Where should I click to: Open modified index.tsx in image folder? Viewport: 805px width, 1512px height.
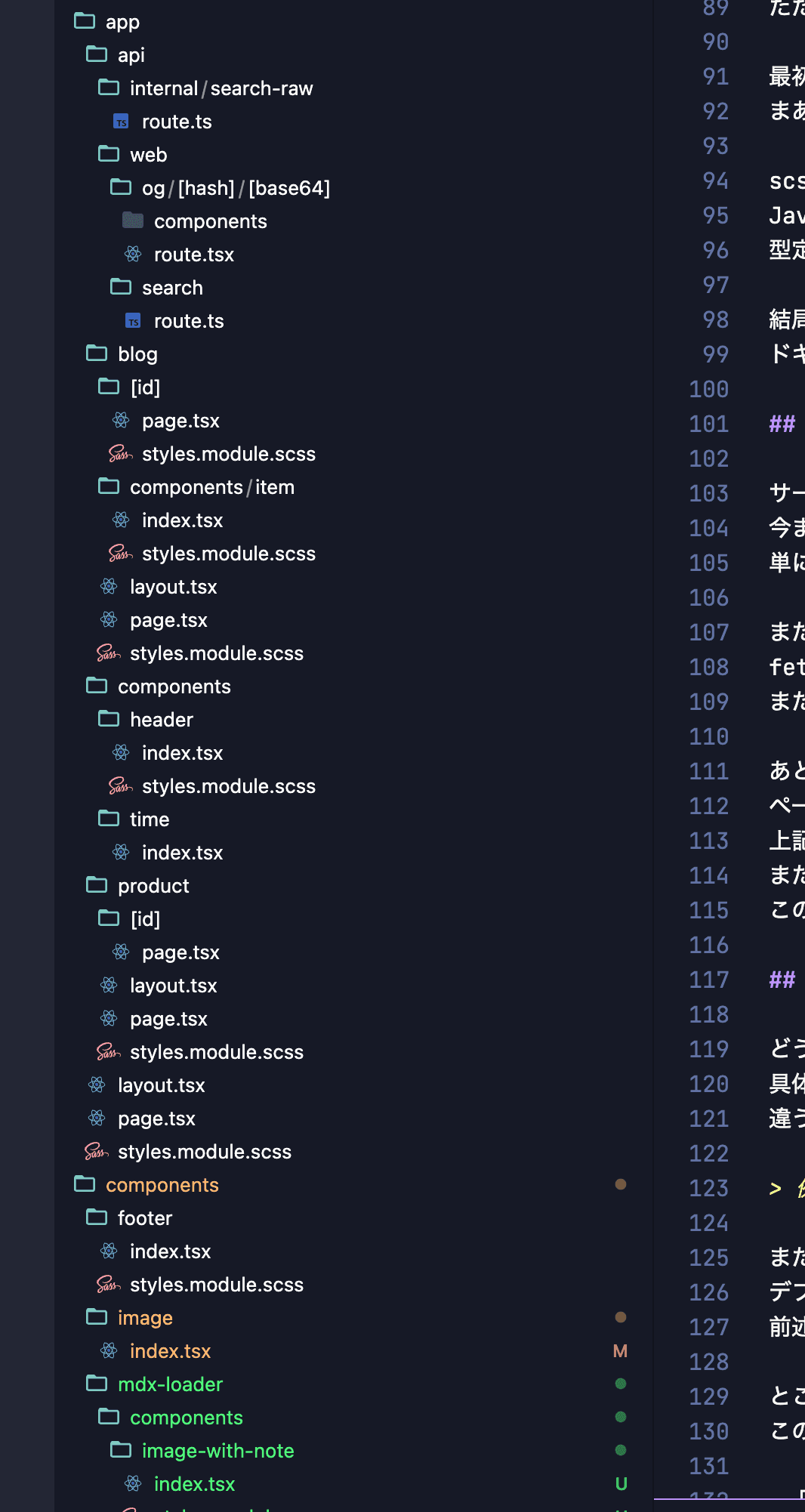170,1351
